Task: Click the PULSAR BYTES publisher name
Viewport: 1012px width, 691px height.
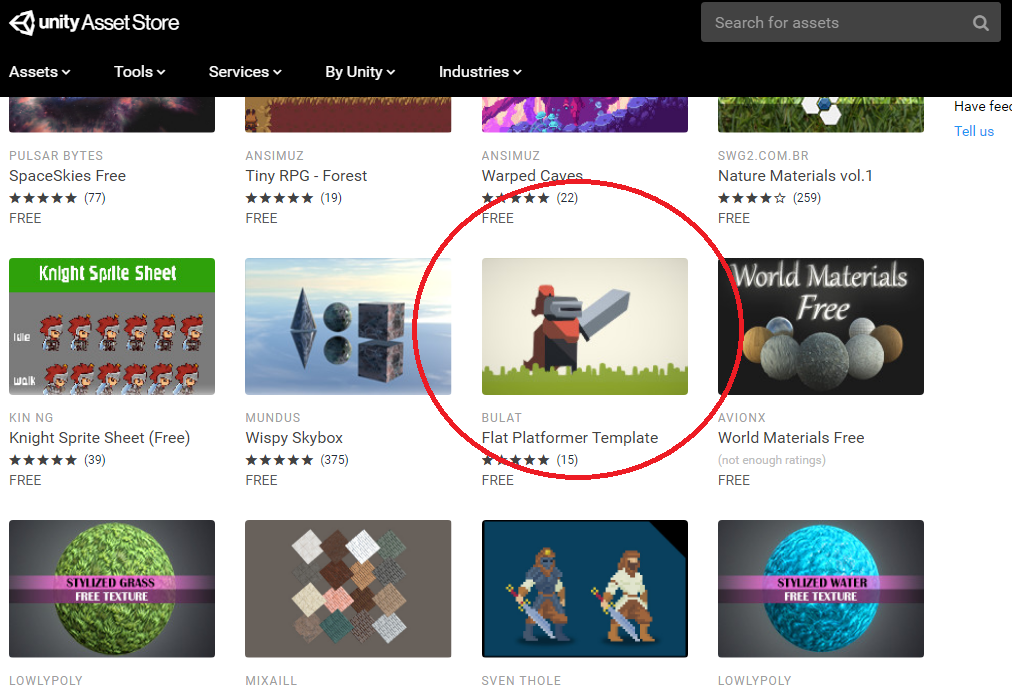Action: [x=56, y=155]
